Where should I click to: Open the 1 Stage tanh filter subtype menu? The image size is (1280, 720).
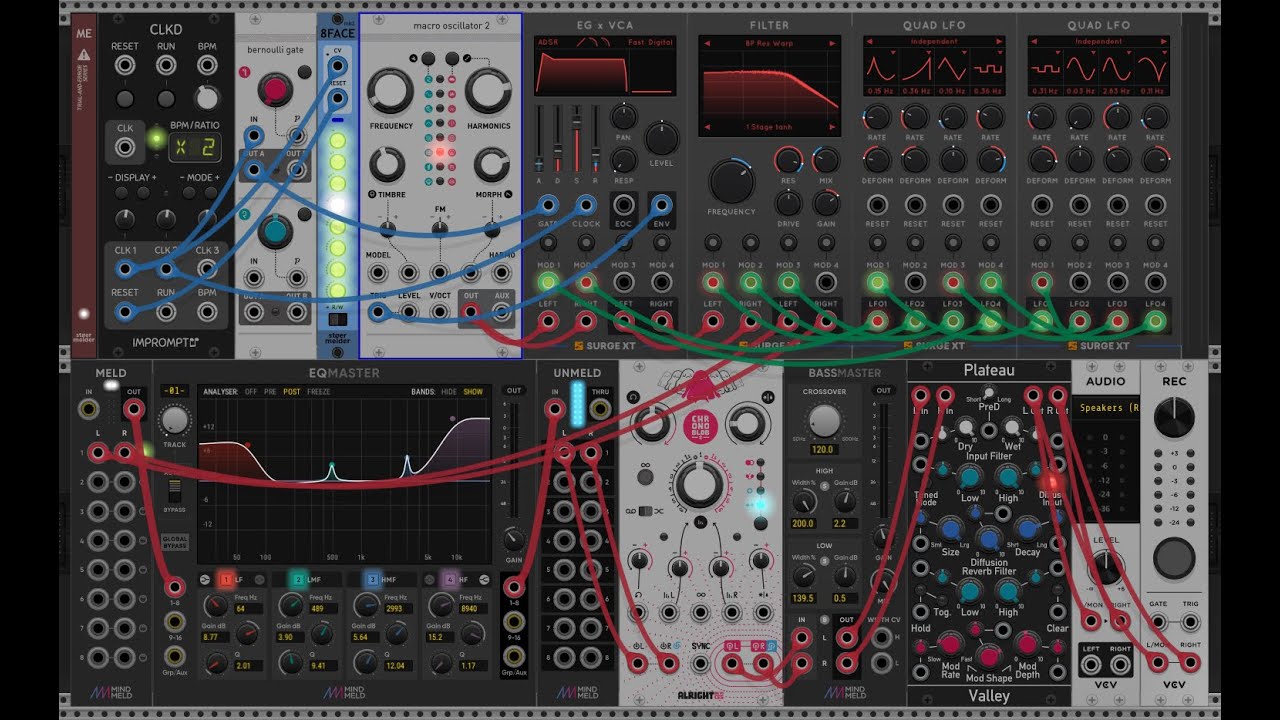(769, 128)
